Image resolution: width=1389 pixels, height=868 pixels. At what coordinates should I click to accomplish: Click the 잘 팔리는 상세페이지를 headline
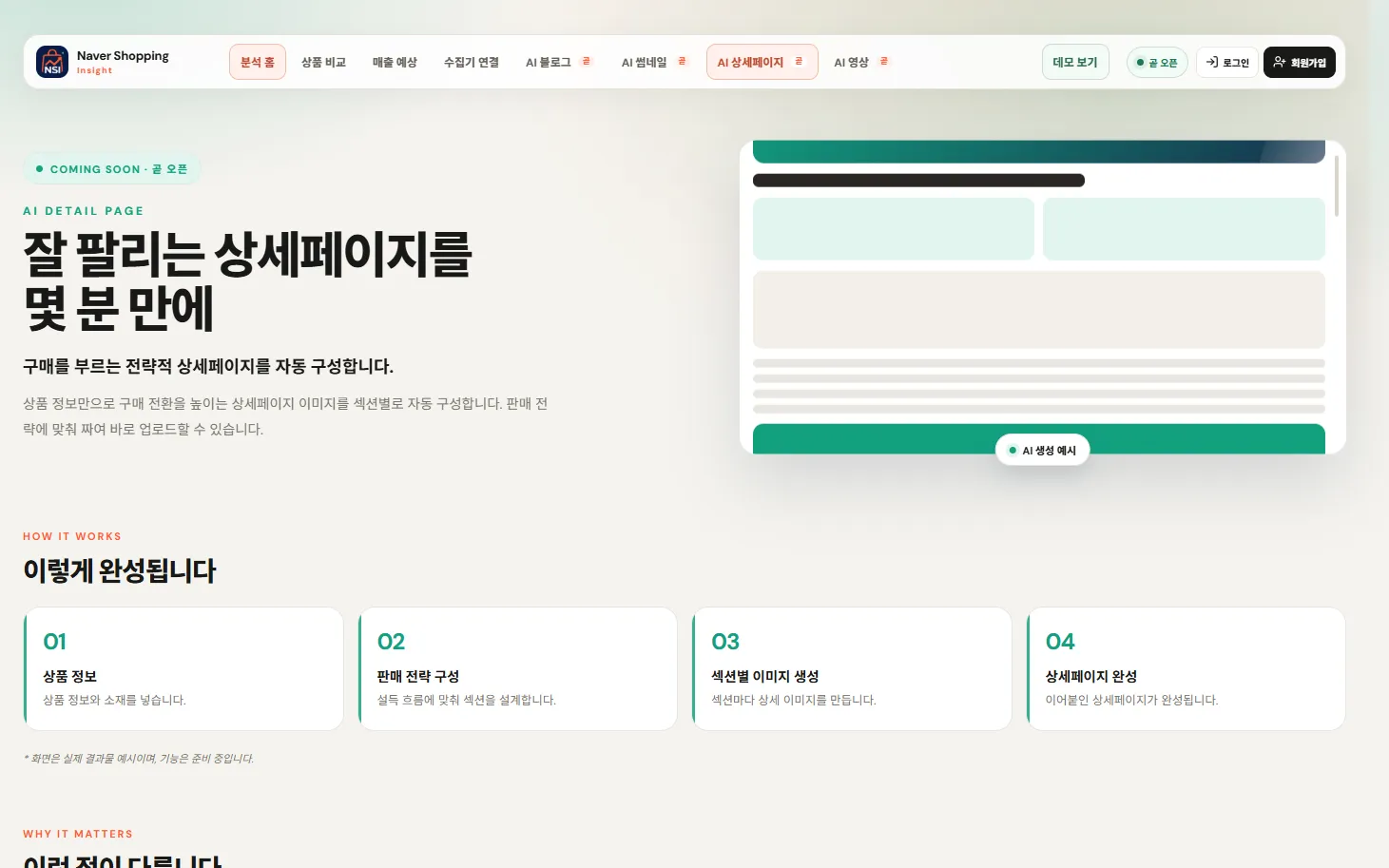coord(247,254)
